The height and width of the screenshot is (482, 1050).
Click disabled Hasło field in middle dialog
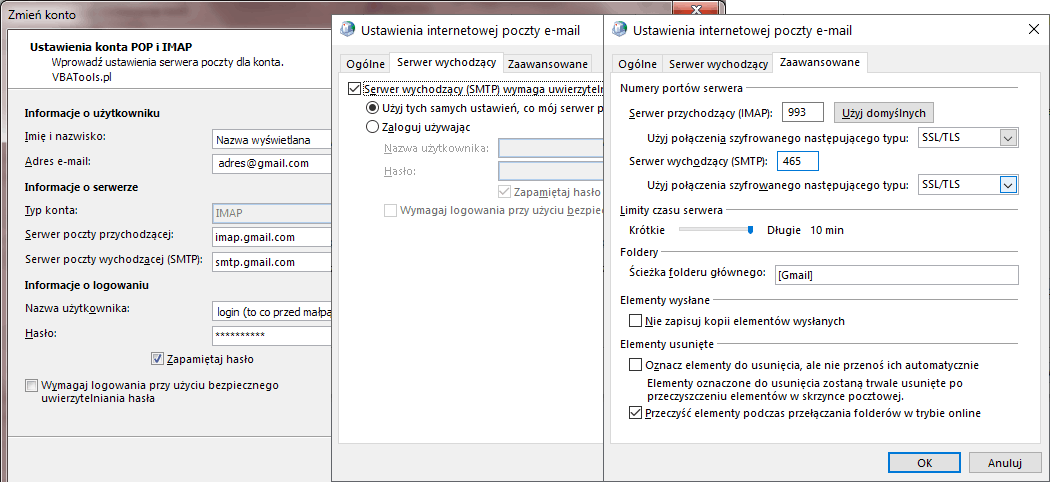(x=550, y=171)
